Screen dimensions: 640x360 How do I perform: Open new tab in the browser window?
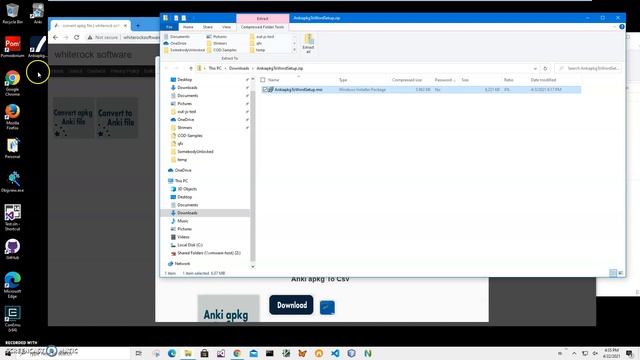click(x=138, y=26)
